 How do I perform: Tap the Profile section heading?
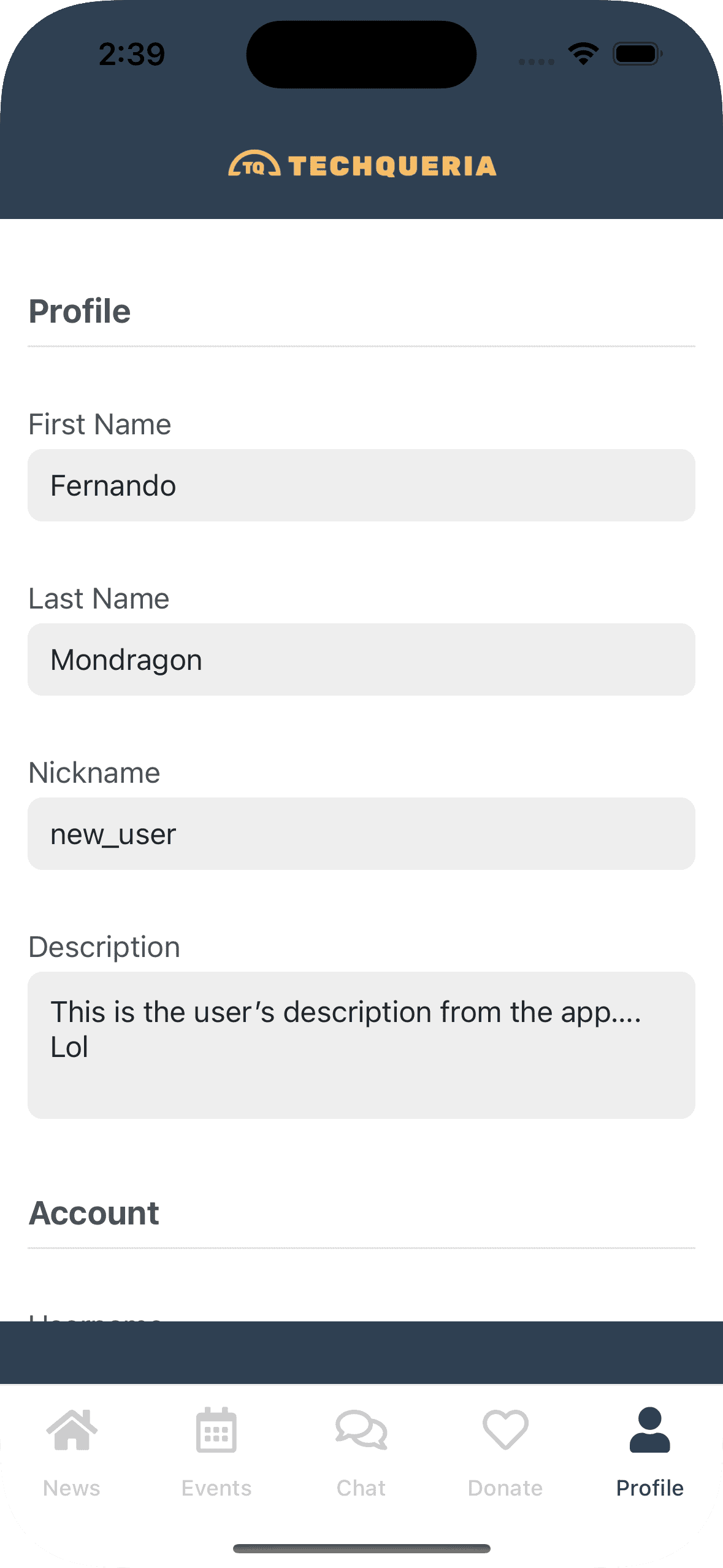coord(80,311)
